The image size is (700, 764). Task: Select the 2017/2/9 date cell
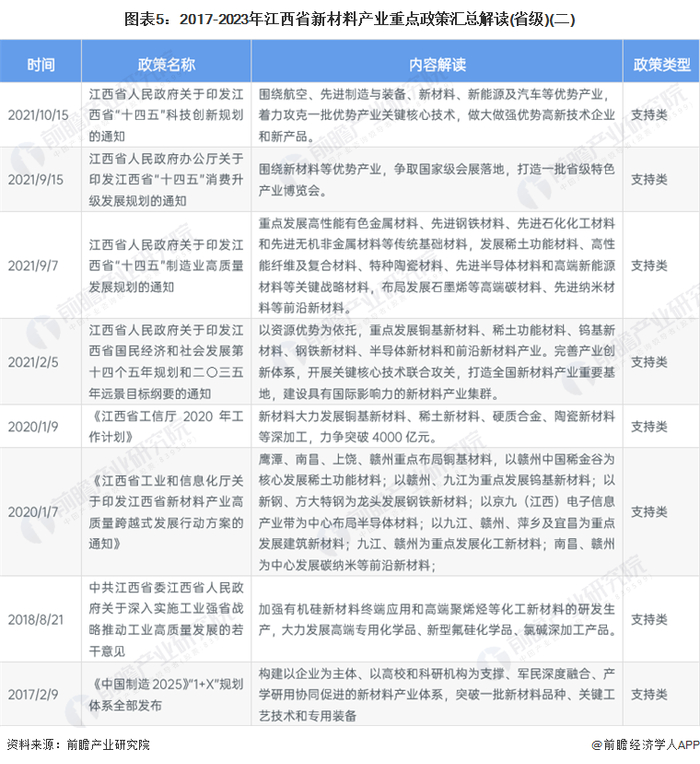click(33, 694)
